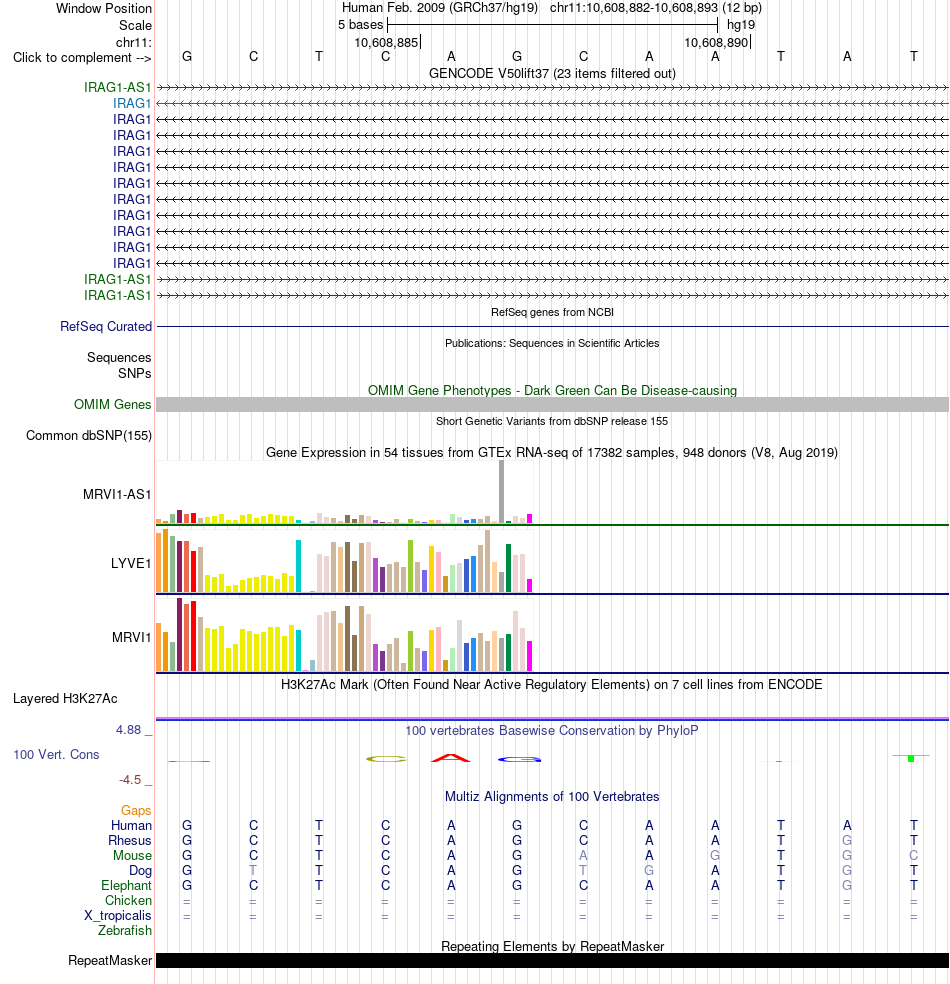
Task: Select the Chicken alignment row label
Action: 128,901
